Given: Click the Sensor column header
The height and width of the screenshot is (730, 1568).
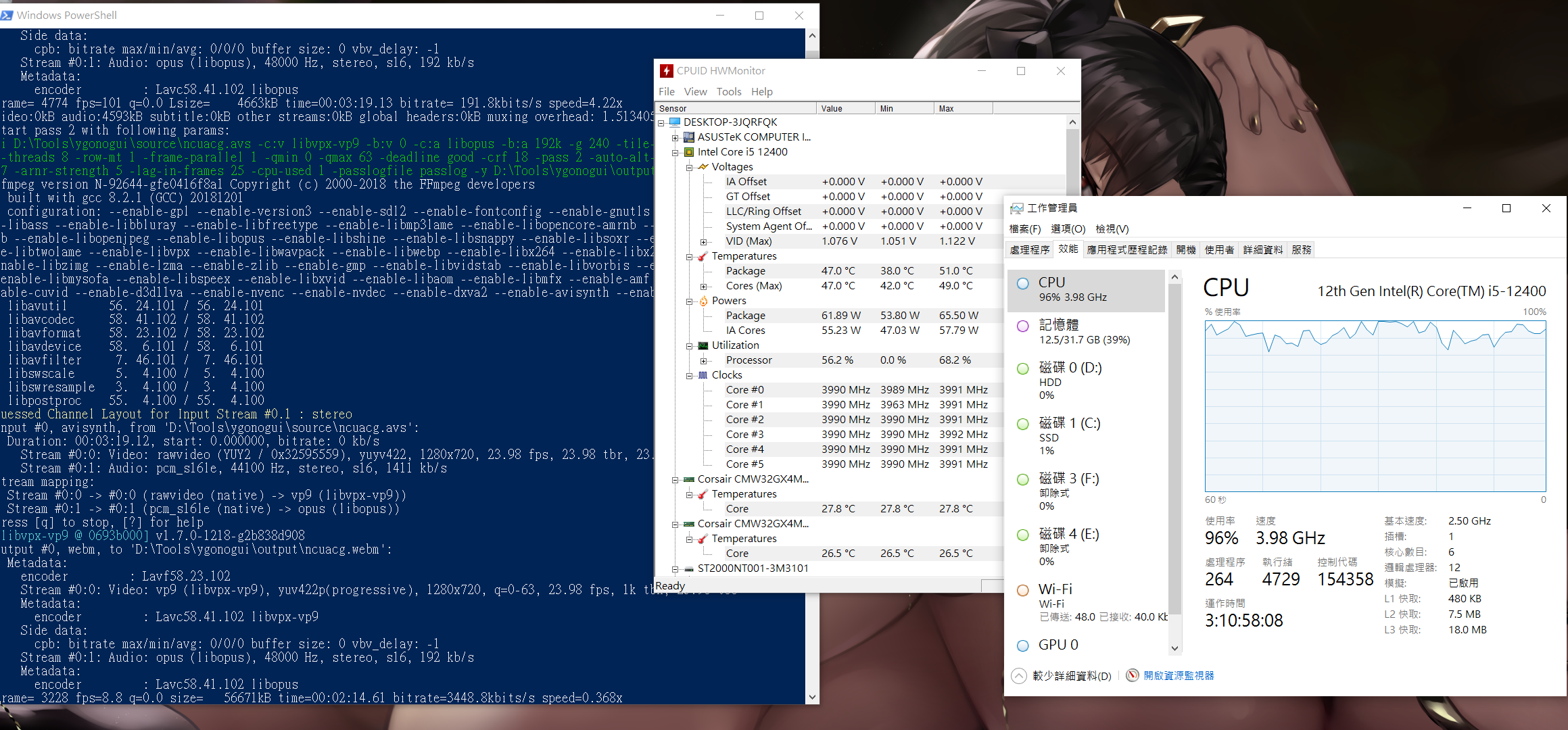Looking at the screenshot, I should [736, 108].
